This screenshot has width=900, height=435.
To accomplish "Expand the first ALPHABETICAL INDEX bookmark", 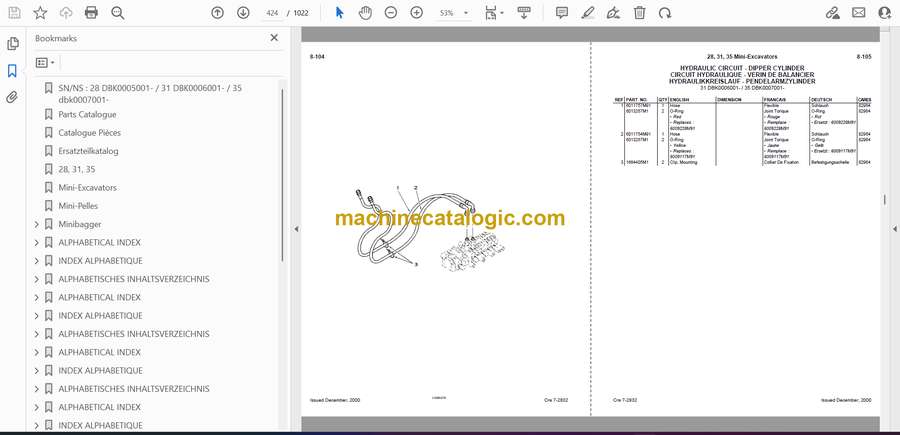I will (x=37, y=243).
